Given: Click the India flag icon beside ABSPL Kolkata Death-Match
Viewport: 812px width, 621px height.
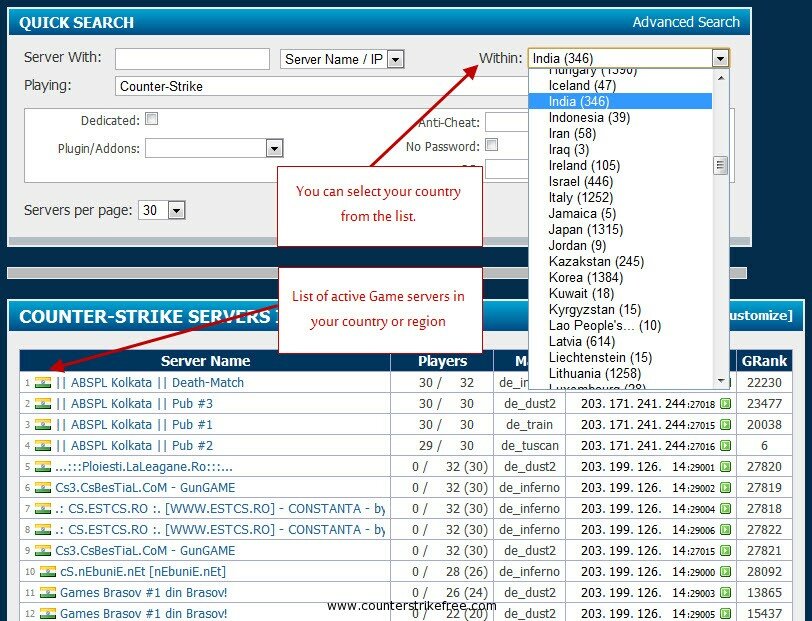Looking at the screenshot, I should point(42,382).
